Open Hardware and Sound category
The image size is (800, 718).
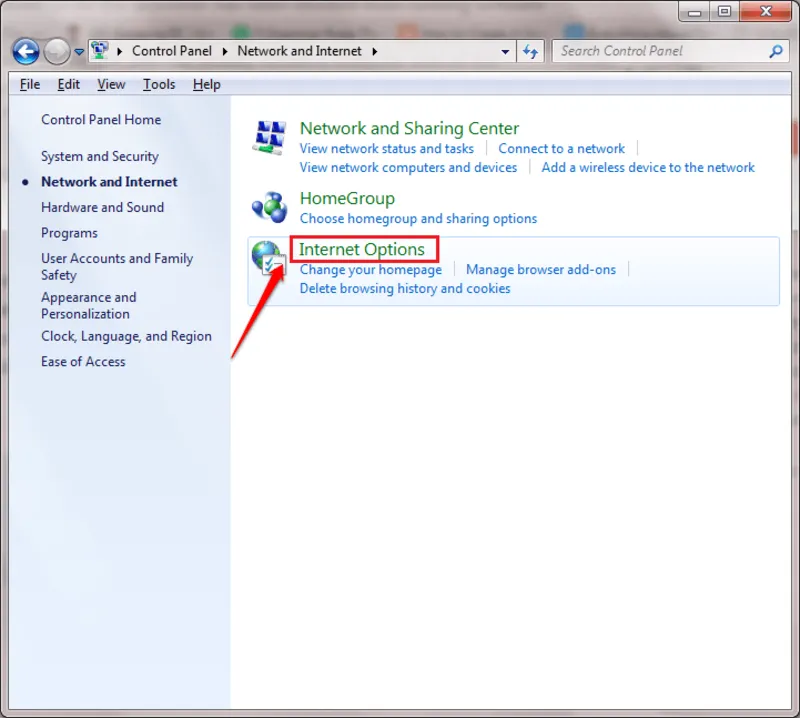[x=103, y=207]
